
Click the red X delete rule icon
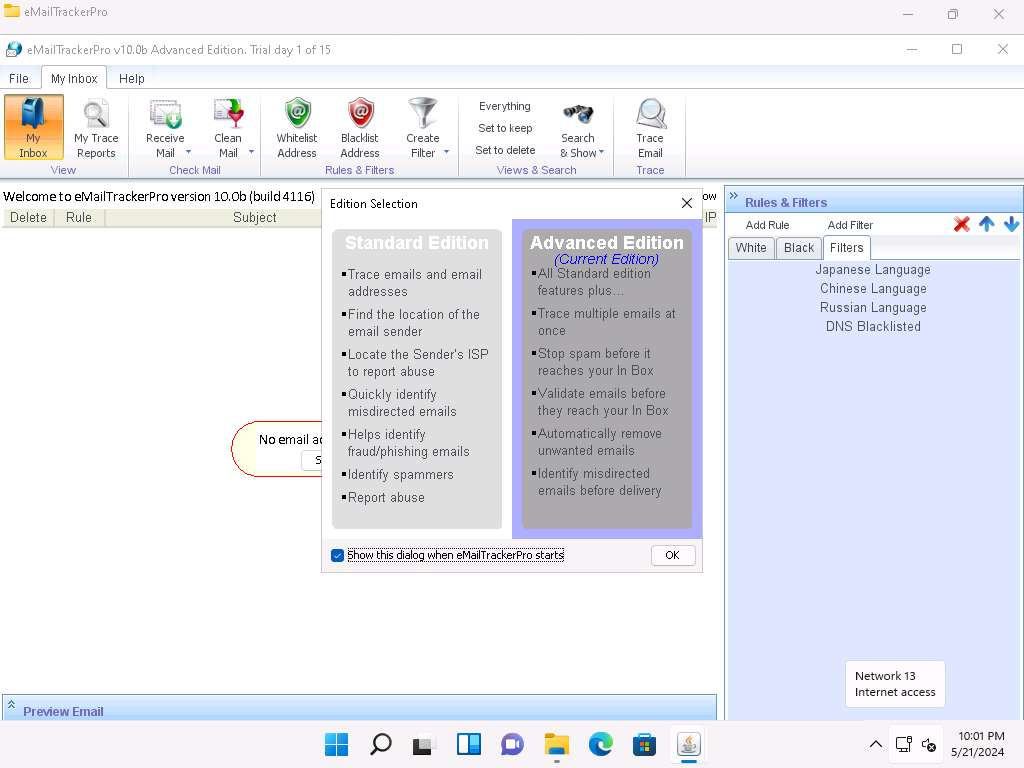tap(962, 225)
